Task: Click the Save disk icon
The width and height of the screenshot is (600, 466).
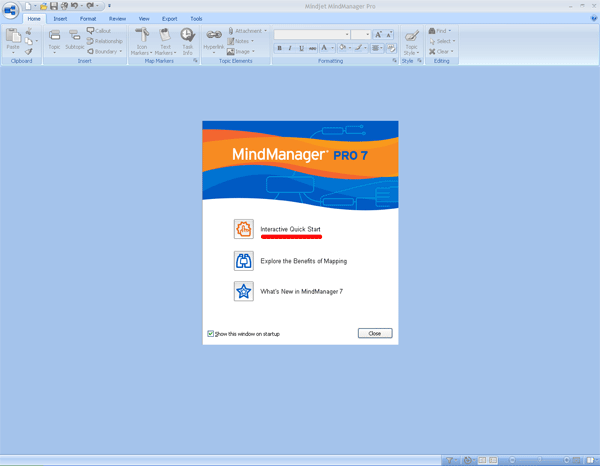Action: click(54, 6)
